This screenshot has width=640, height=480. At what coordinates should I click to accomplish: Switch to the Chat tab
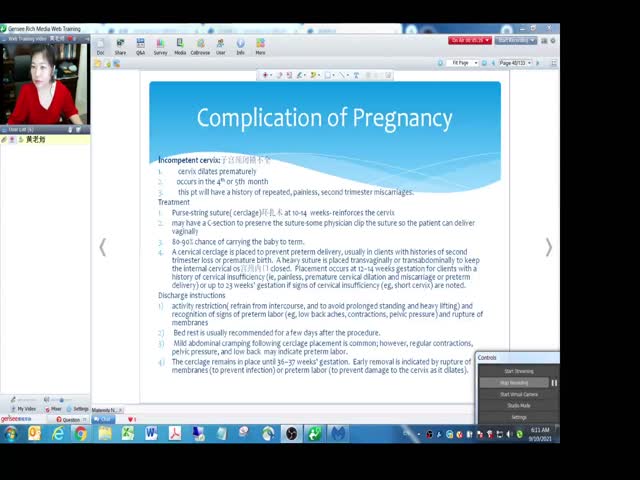103,419
